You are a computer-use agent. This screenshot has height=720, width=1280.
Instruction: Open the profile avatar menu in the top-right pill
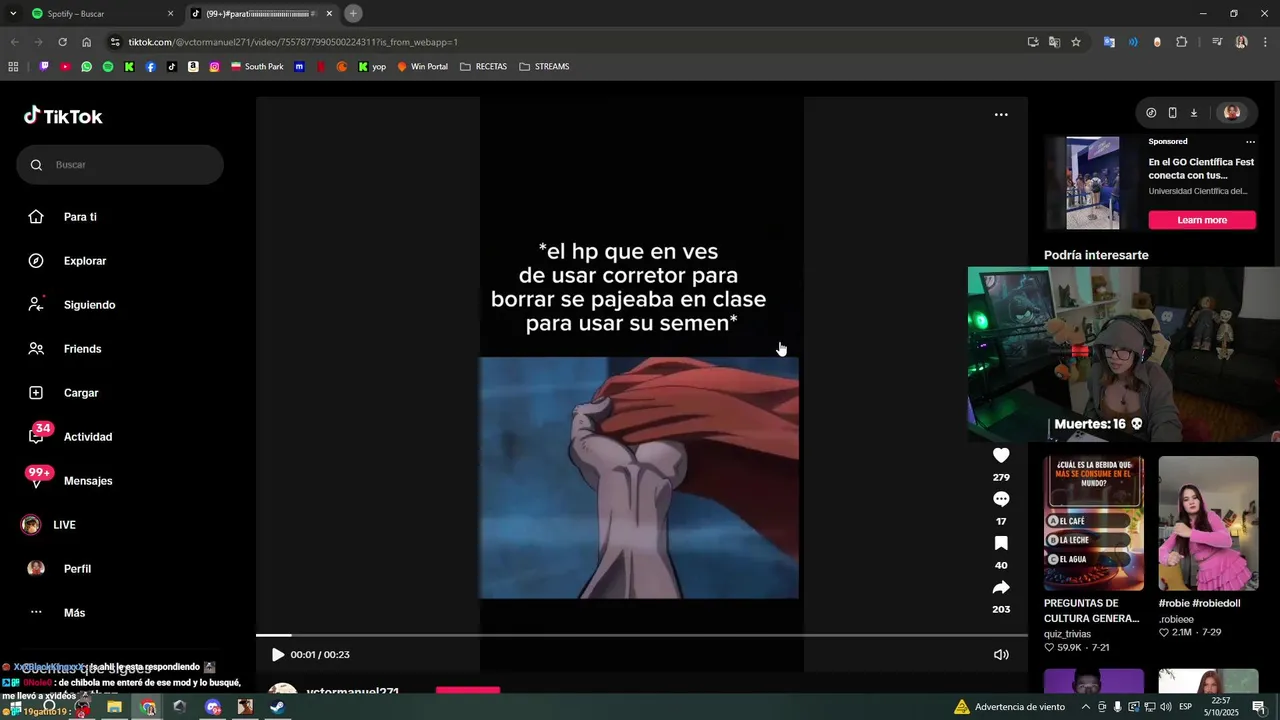(x=1232, y=113)
